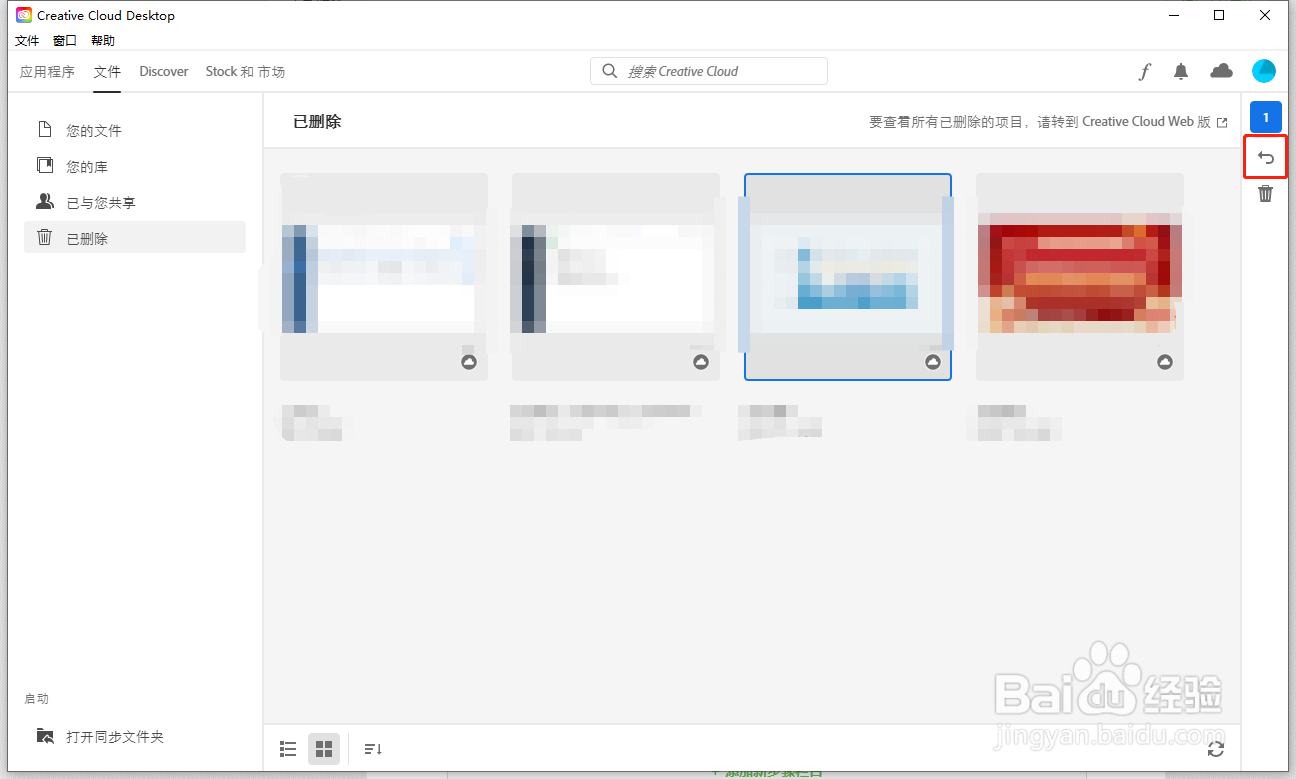Screen dimensions: 1296x779
Task: Open the fonts f icon
Action: pos(1145,71)
